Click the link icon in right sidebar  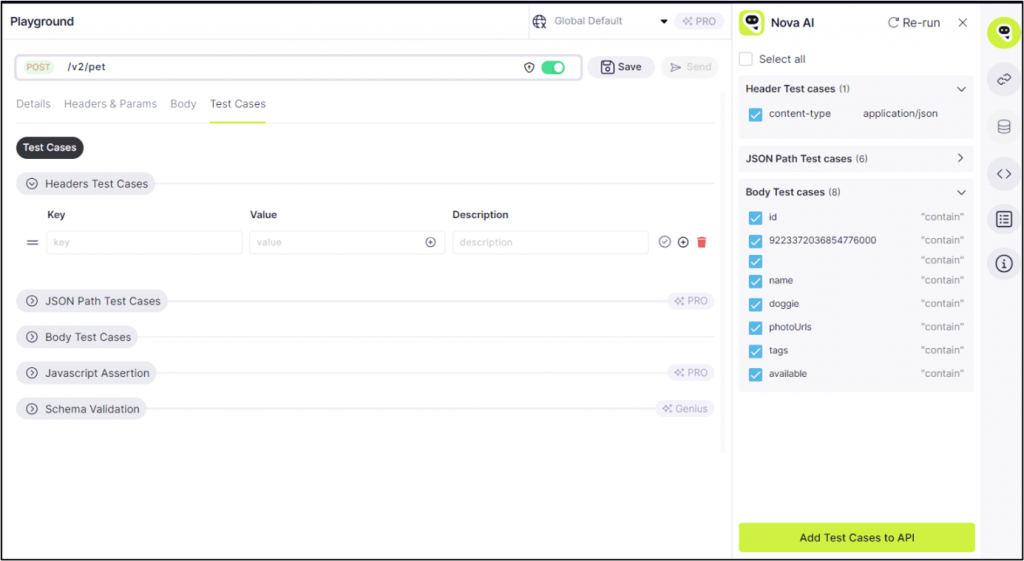[1004, 79]
